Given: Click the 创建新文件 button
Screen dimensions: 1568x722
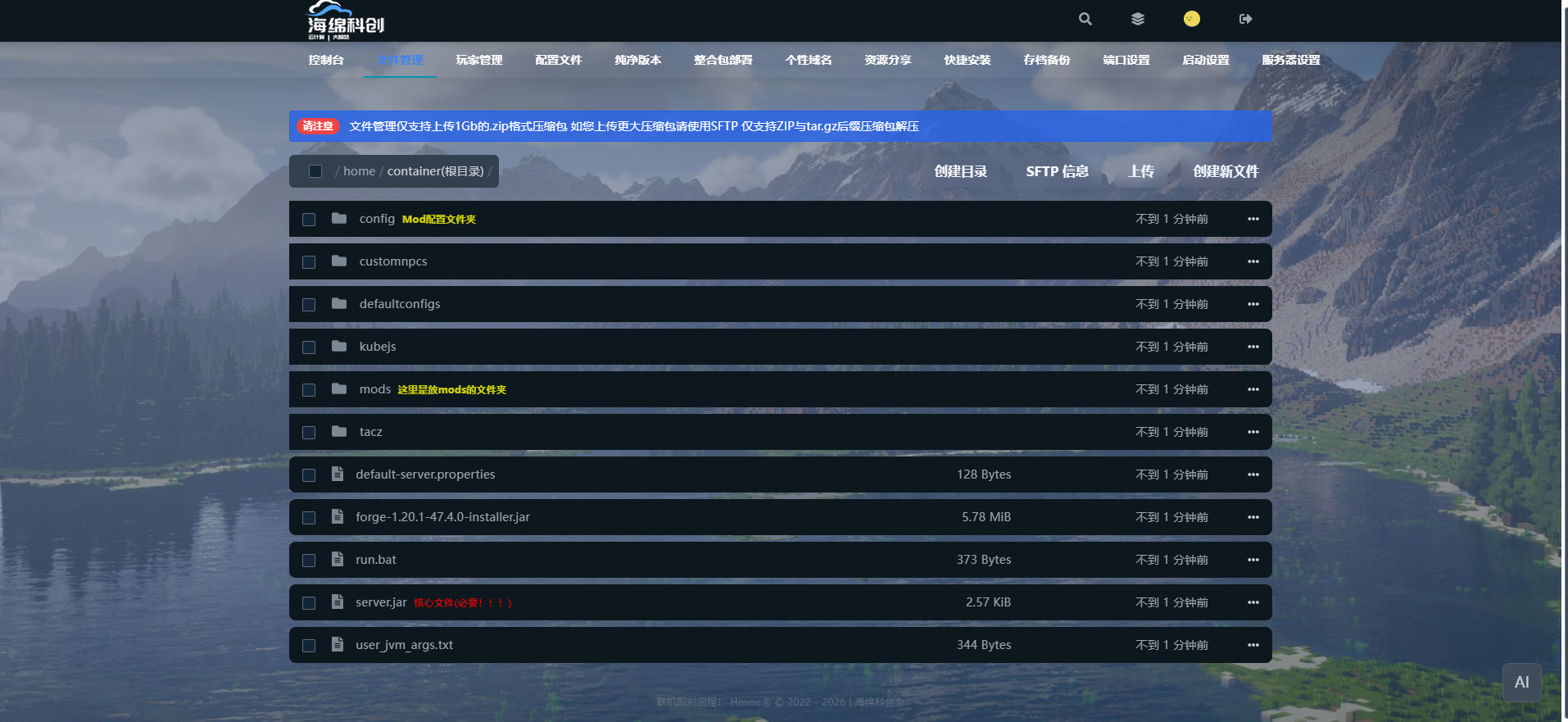Looking at the screenshot, I should (x=1226, y=171).
